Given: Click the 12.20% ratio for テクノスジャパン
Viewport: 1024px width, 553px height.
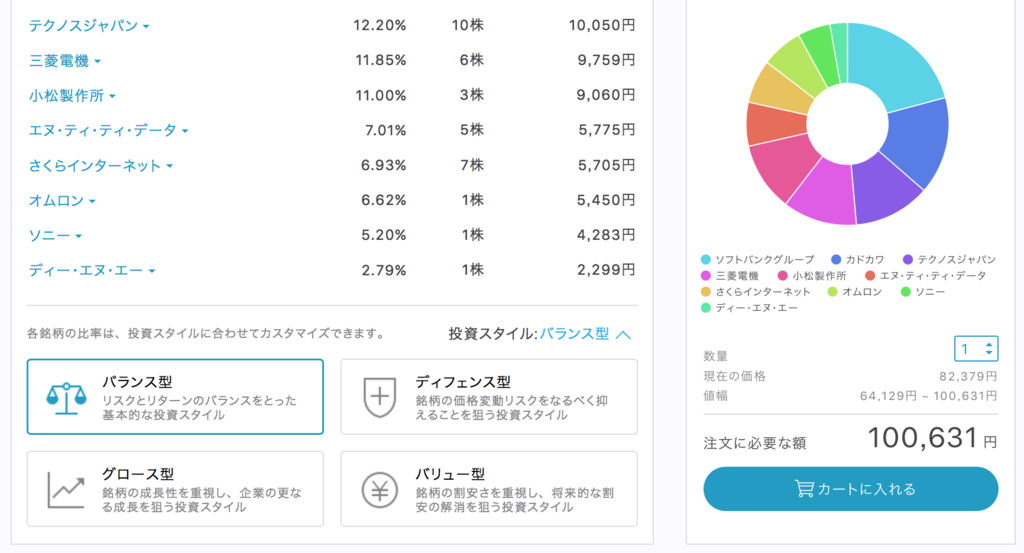Looking at the screenshot, I should [x=379, y=25].
